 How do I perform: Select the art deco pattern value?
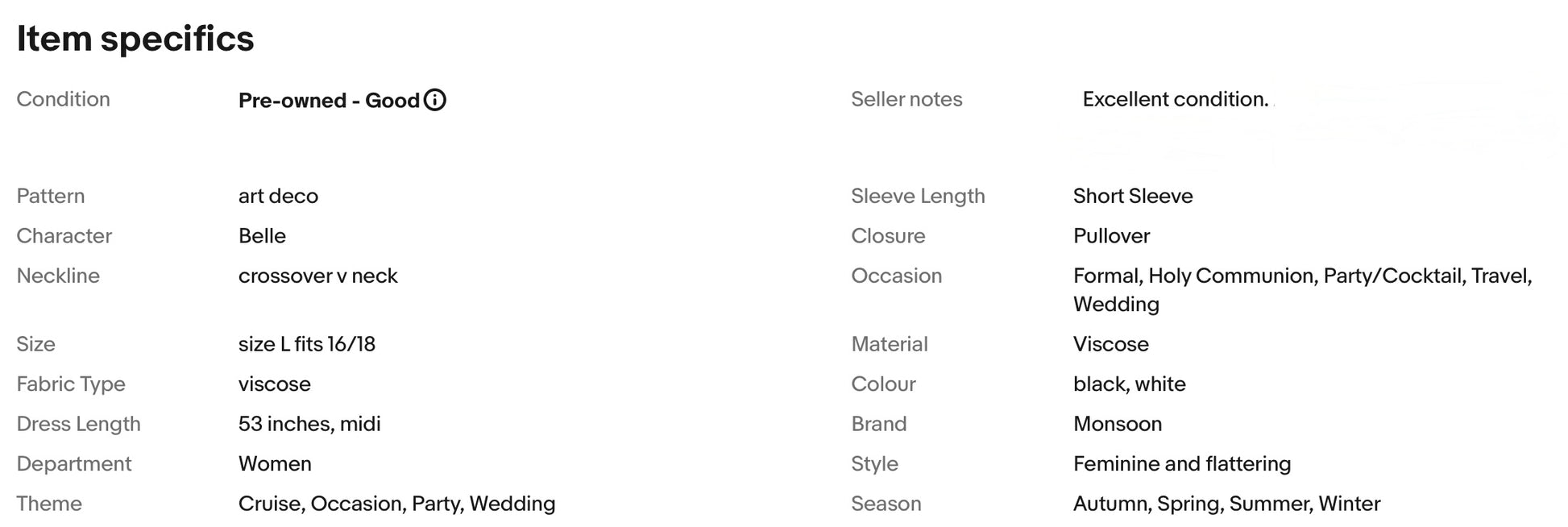coord(278,196)
